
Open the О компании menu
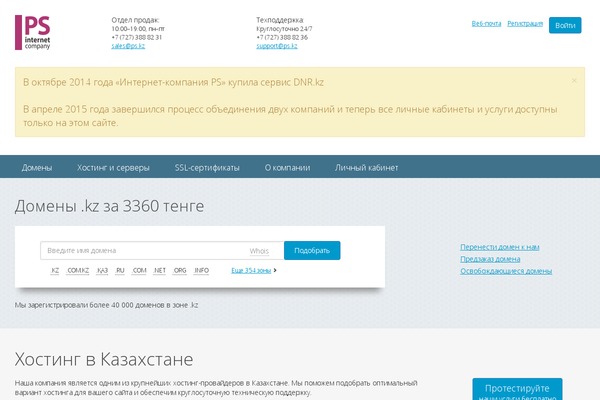coord(287,168)
